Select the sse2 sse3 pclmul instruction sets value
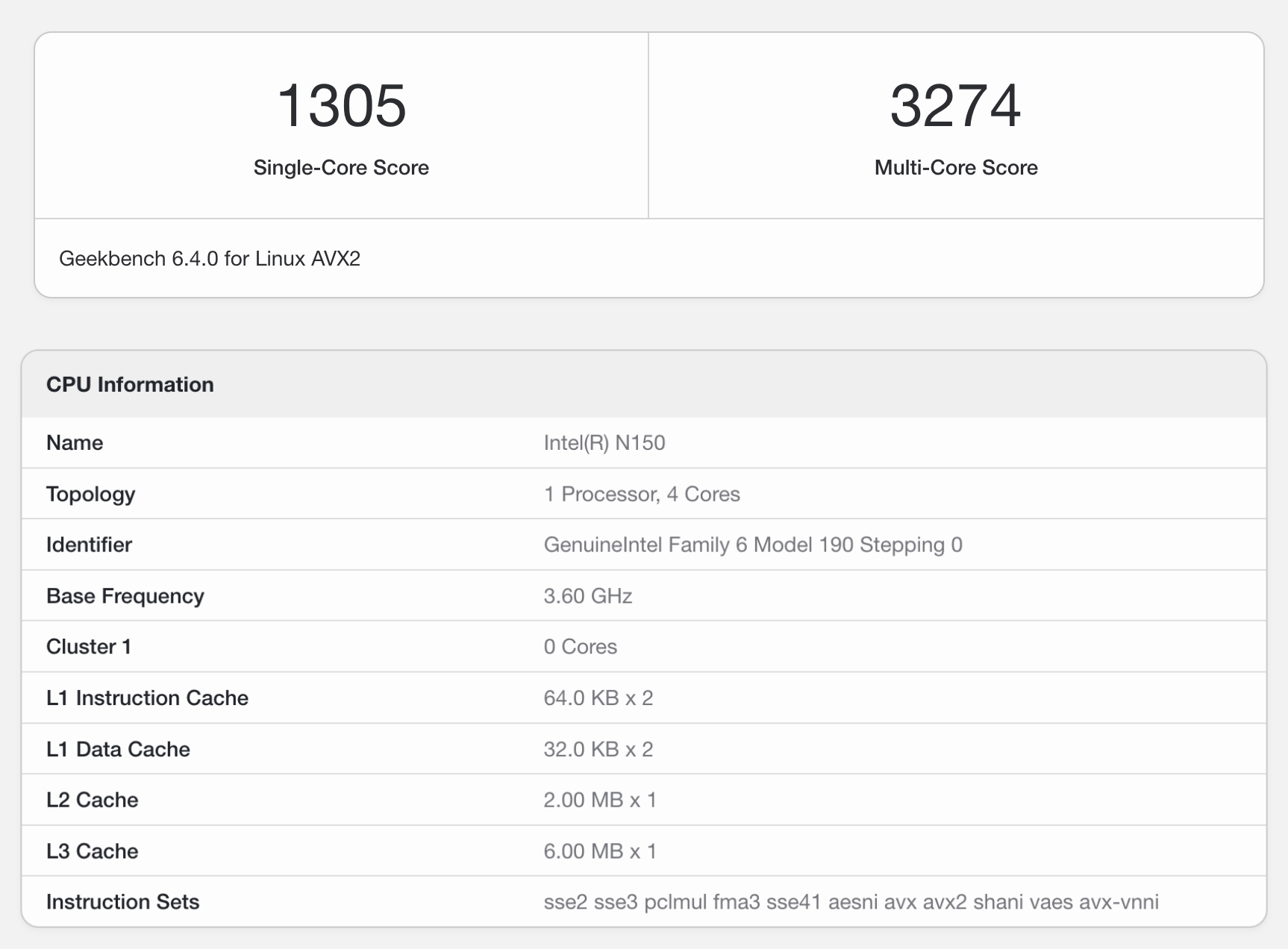This screenshot has width=1288, height=949. (851, 902)
